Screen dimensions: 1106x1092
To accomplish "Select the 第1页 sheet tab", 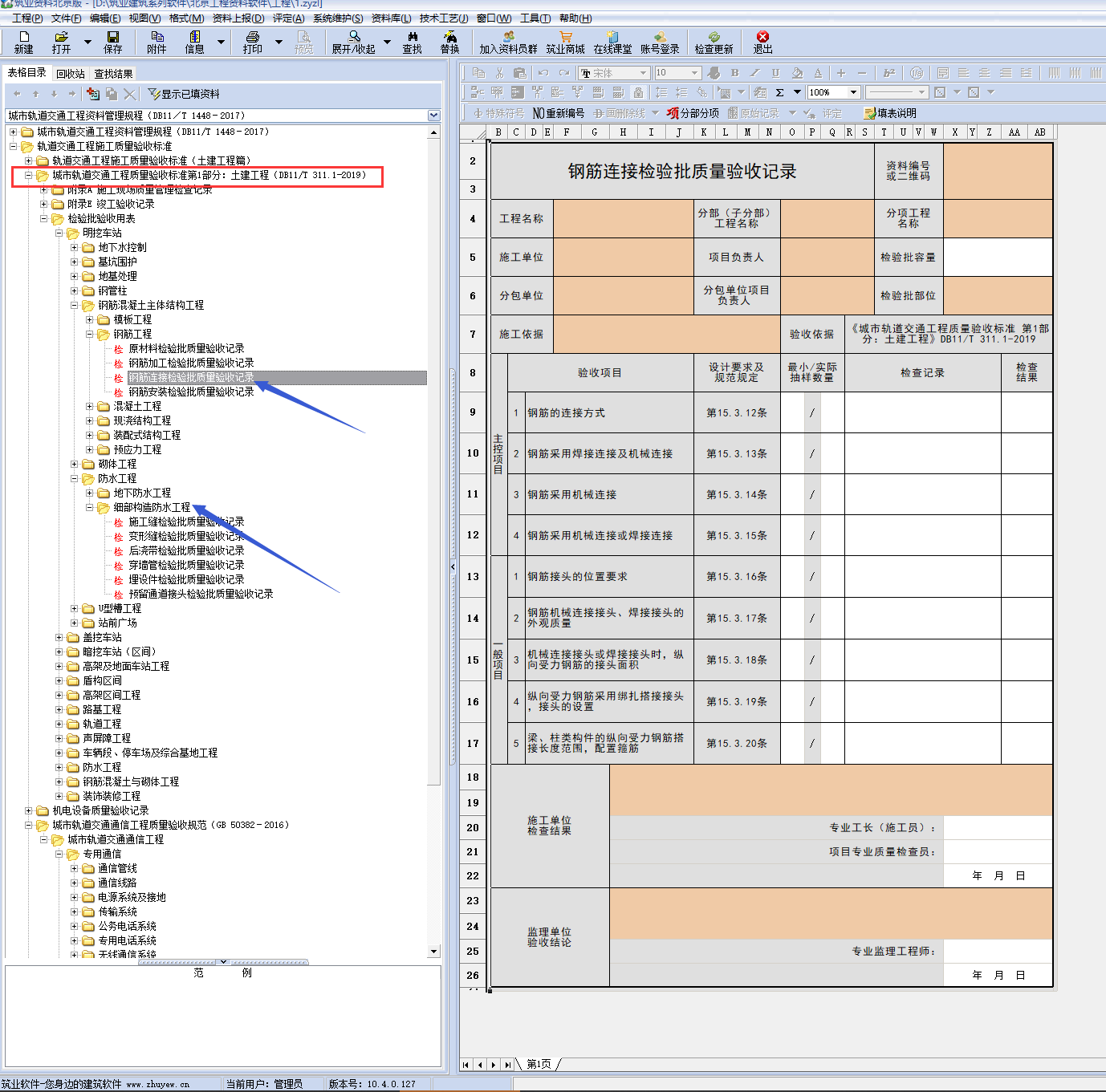I will click(539, 1064).
